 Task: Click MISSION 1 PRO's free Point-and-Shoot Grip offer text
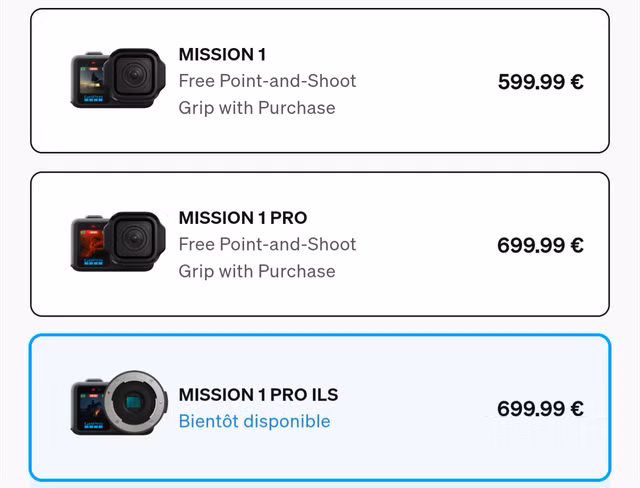click(267, 257)
